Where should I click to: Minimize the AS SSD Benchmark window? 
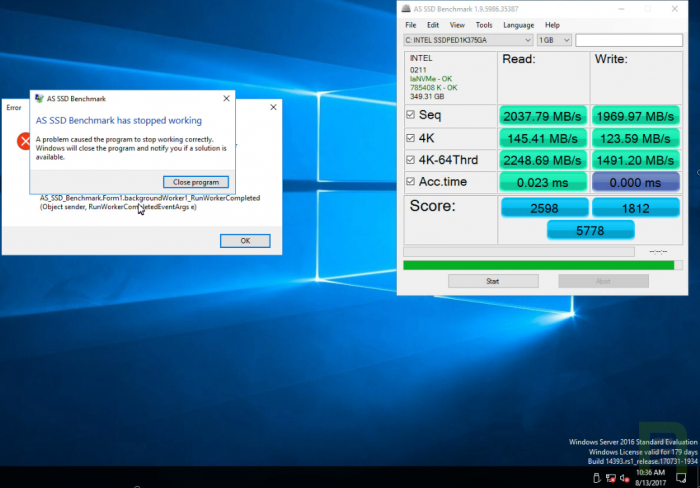[621, 9]
